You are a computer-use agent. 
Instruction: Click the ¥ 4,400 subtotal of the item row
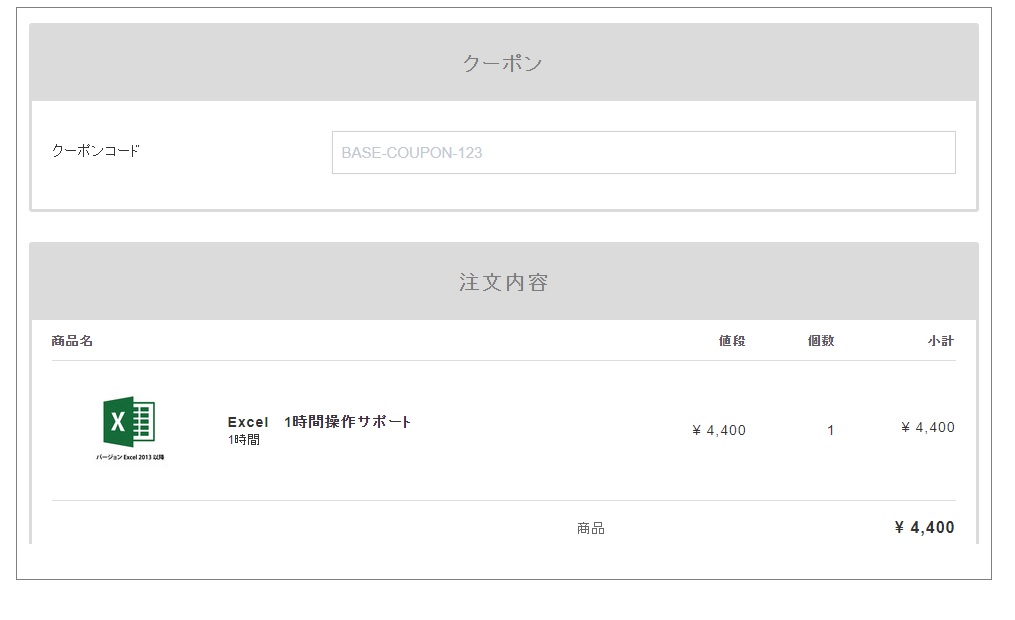click(929, 426)
